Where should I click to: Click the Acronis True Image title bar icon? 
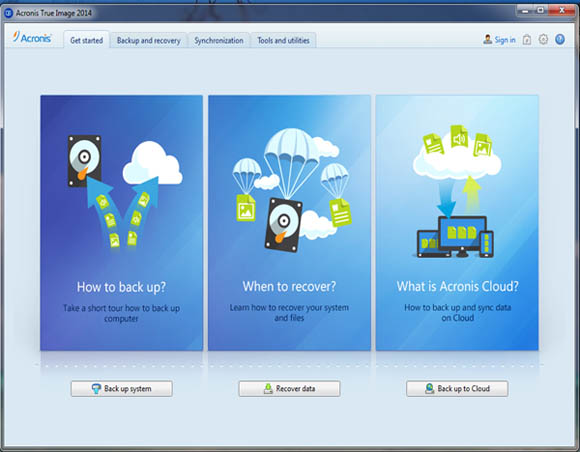(8, 13)
